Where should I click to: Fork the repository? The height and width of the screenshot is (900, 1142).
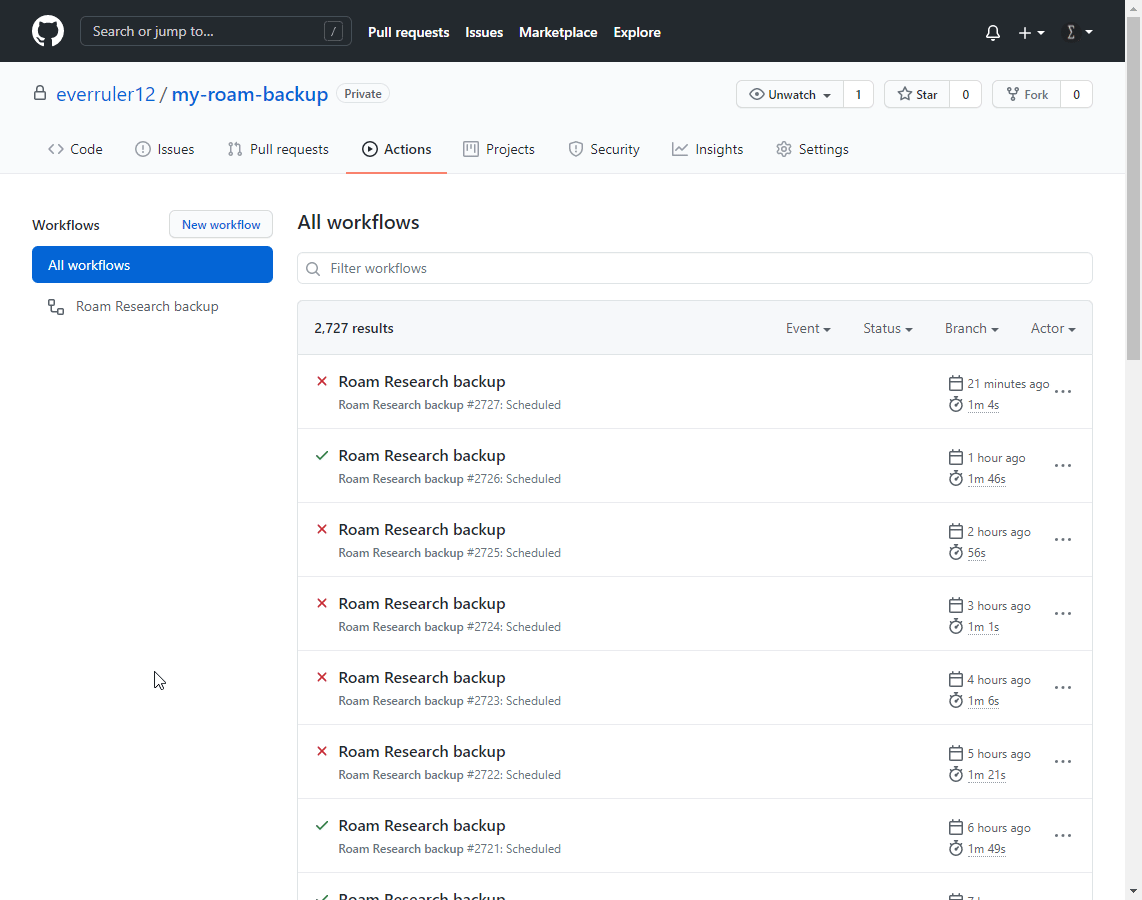pyautogui.click(x=1027, y=95)
